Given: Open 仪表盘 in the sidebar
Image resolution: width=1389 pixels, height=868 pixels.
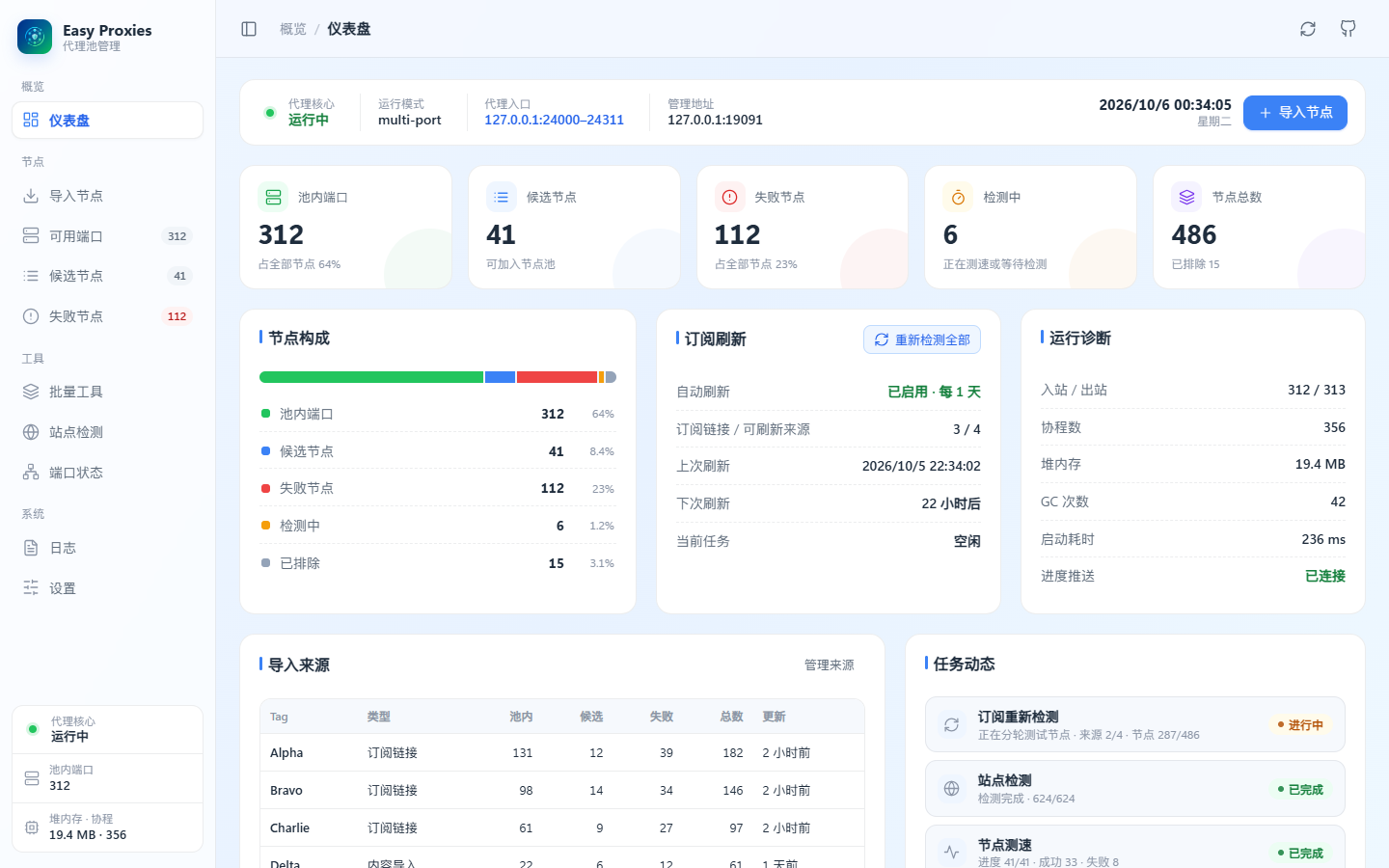Looking at the screenshot, I should pos(107,121).
